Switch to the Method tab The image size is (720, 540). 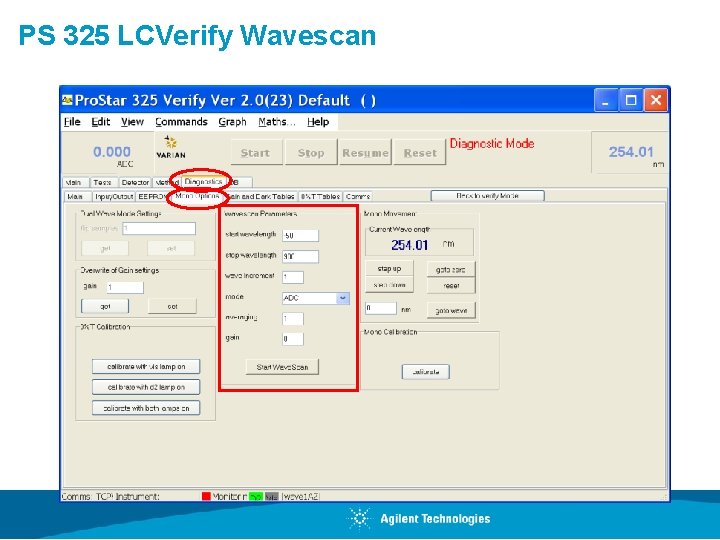coord(166,182)
